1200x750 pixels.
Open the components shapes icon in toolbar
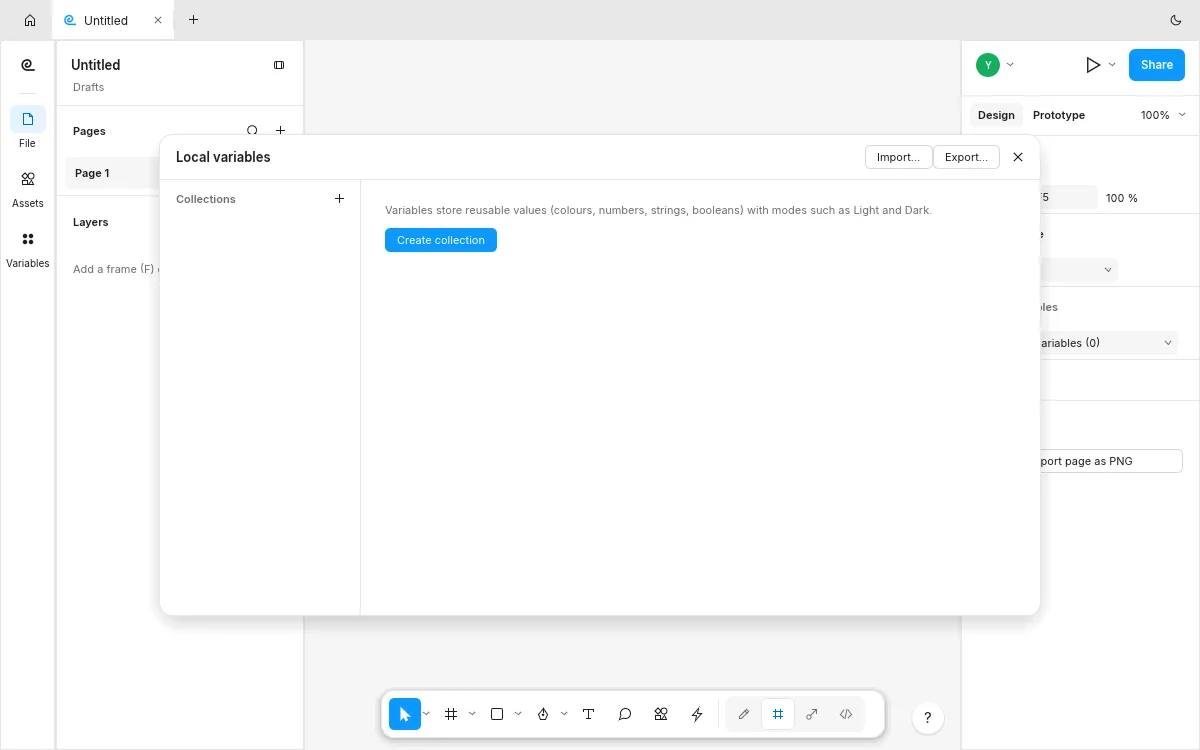click(661, 714)
